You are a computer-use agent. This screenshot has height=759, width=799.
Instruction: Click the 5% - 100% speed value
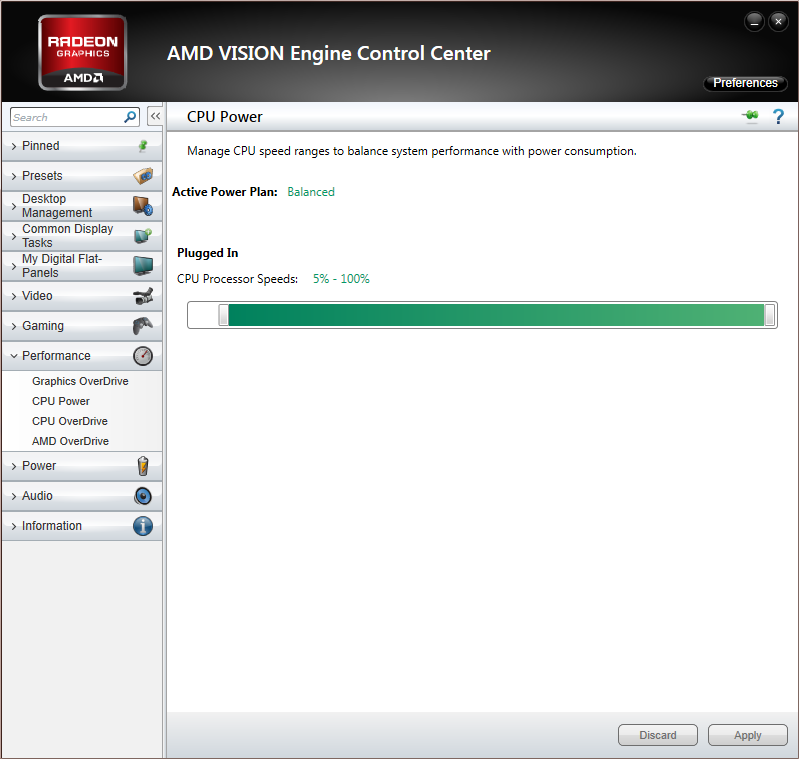[x=341, y=279]
